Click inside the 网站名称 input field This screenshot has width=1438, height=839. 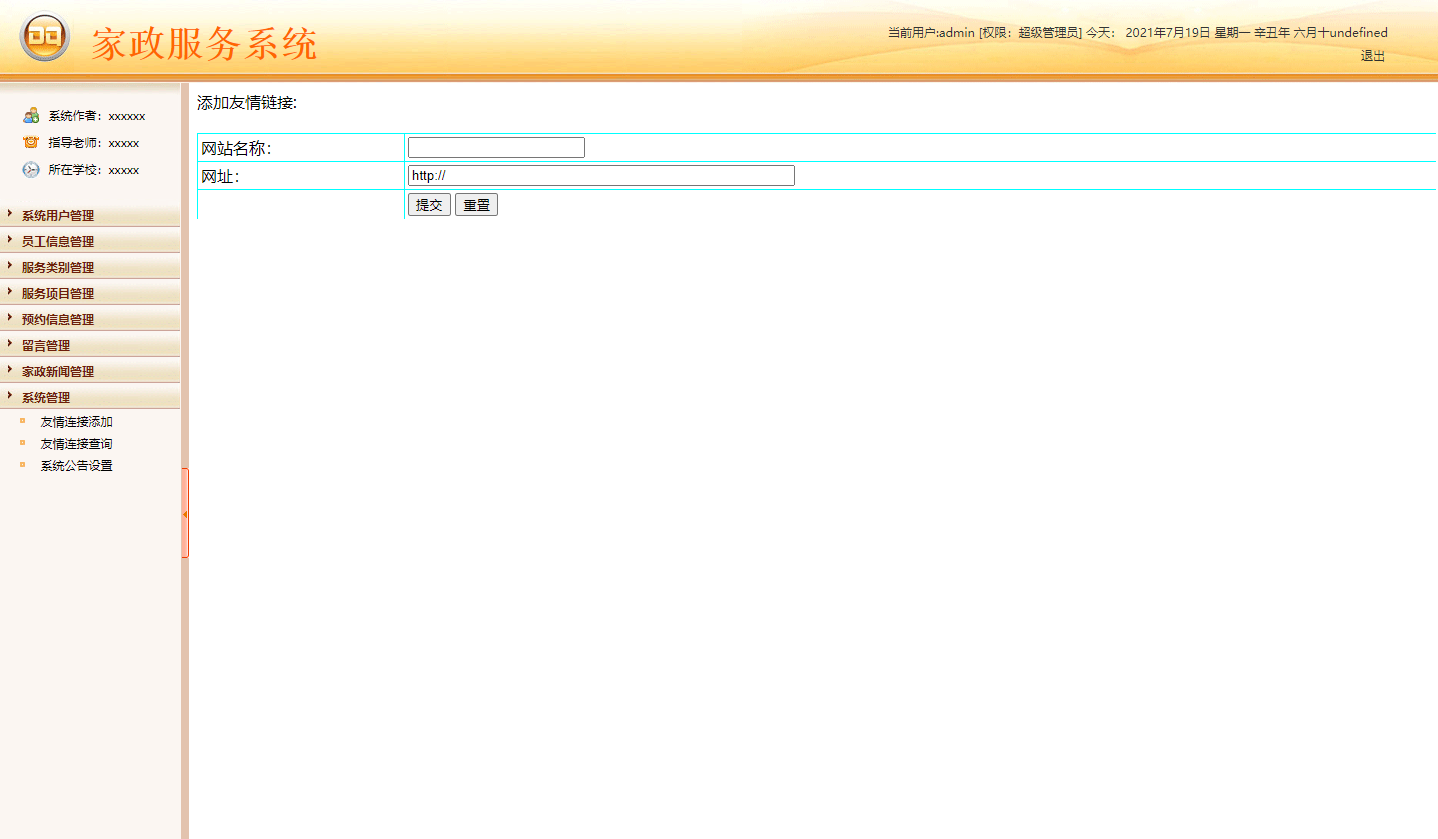tap(495, 146)
